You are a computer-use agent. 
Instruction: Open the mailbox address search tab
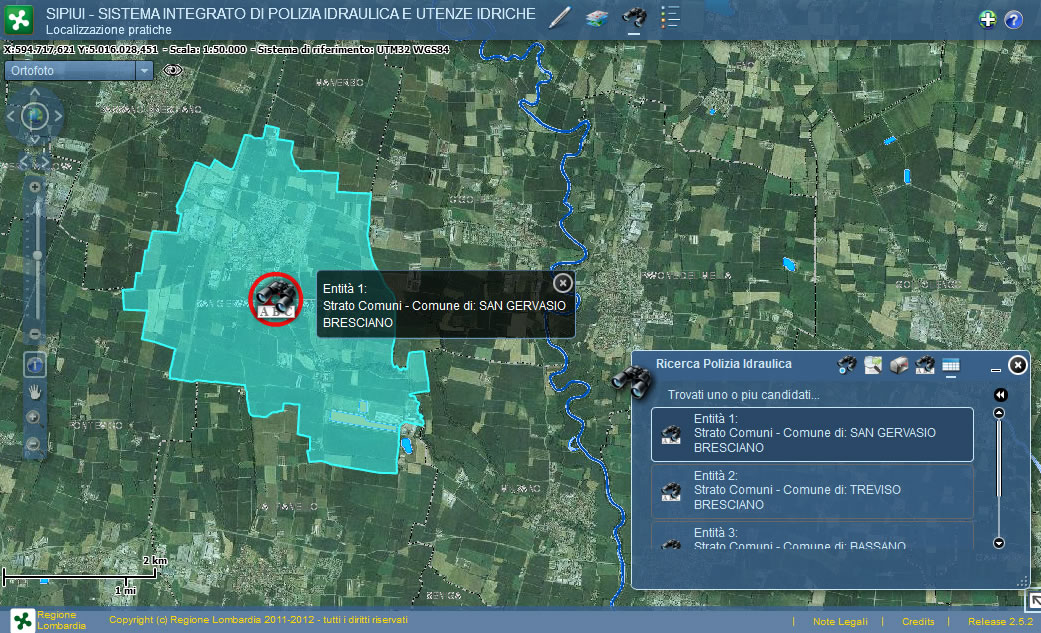[x=899, y=365]
